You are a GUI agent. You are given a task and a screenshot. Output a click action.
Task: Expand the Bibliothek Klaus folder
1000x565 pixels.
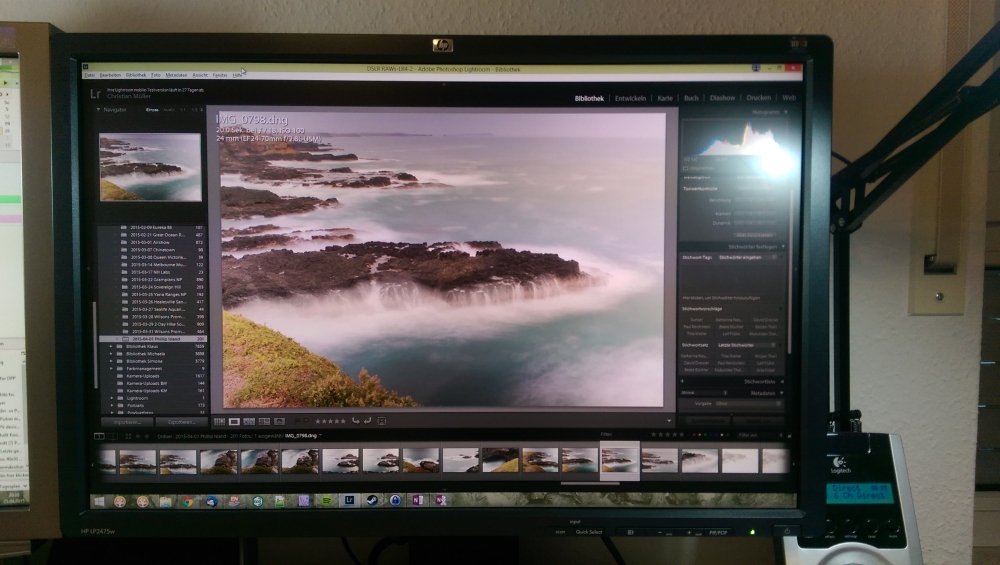point(111,346)
